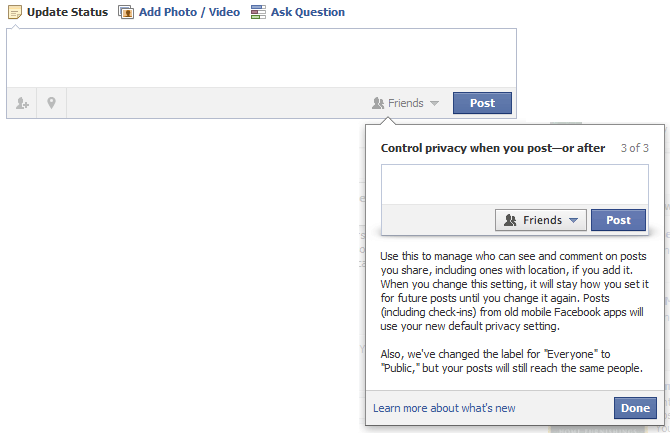This screenshot has height=433, width=670.
Task: Click the Ask Question poll icon
Action: [258, 12]
